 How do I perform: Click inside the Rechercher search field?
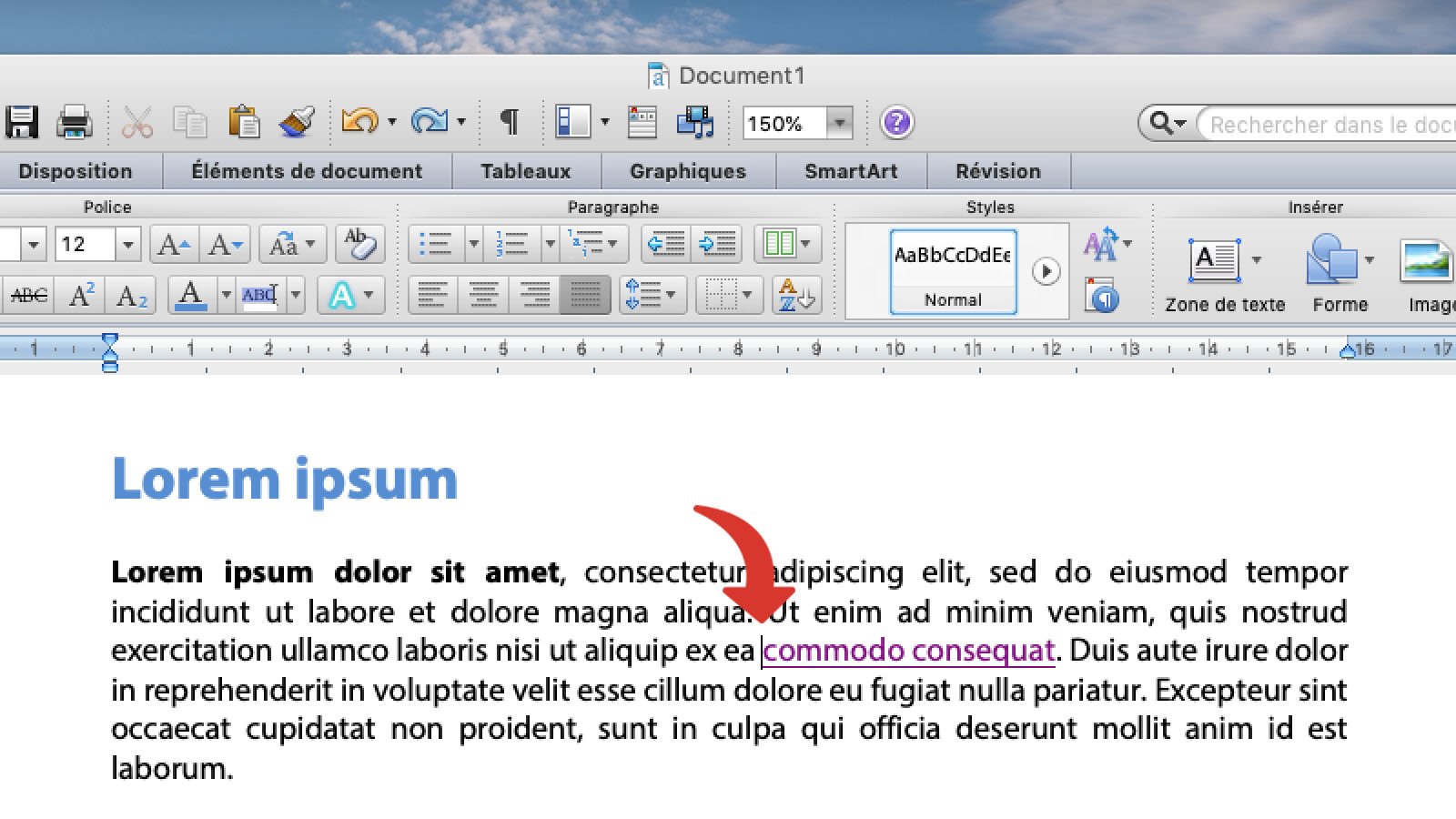coord(1329,125)
